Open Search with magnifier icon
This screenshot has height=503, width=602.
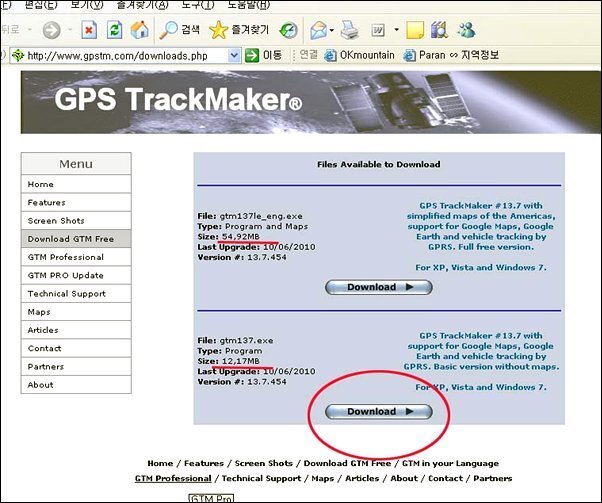[x=180, y=30]
